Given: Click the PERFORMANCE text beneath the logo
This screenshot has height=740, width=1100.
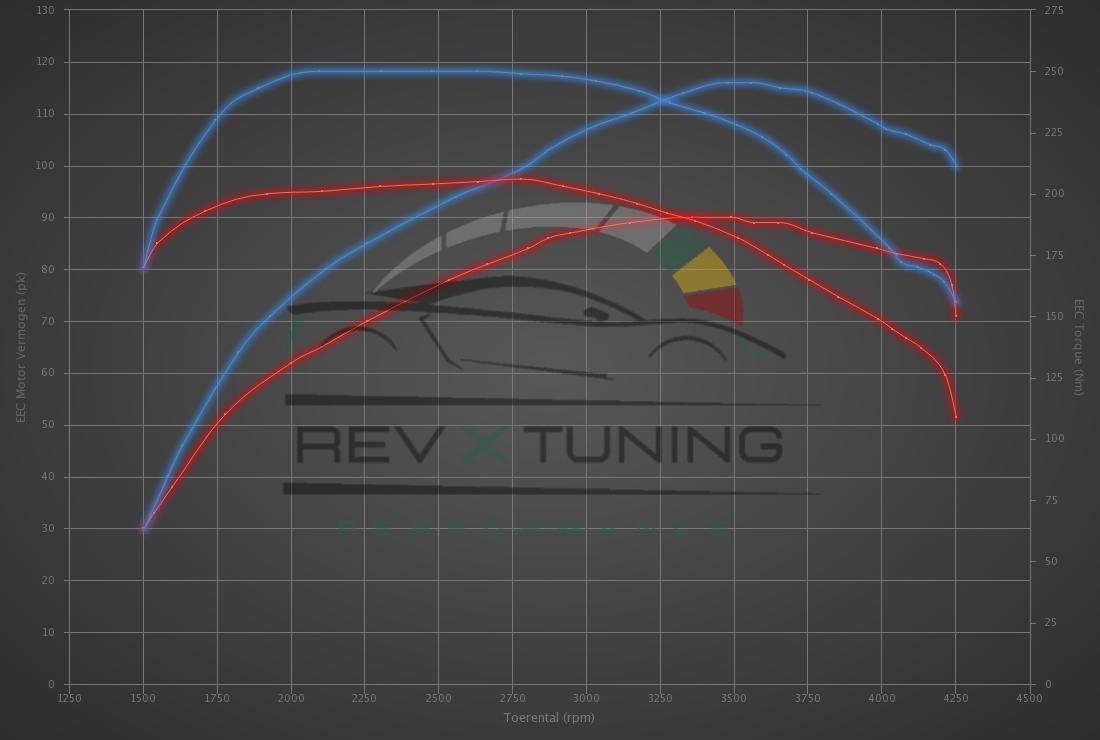Looking at the screenshot, I should (x=534, y=528).
